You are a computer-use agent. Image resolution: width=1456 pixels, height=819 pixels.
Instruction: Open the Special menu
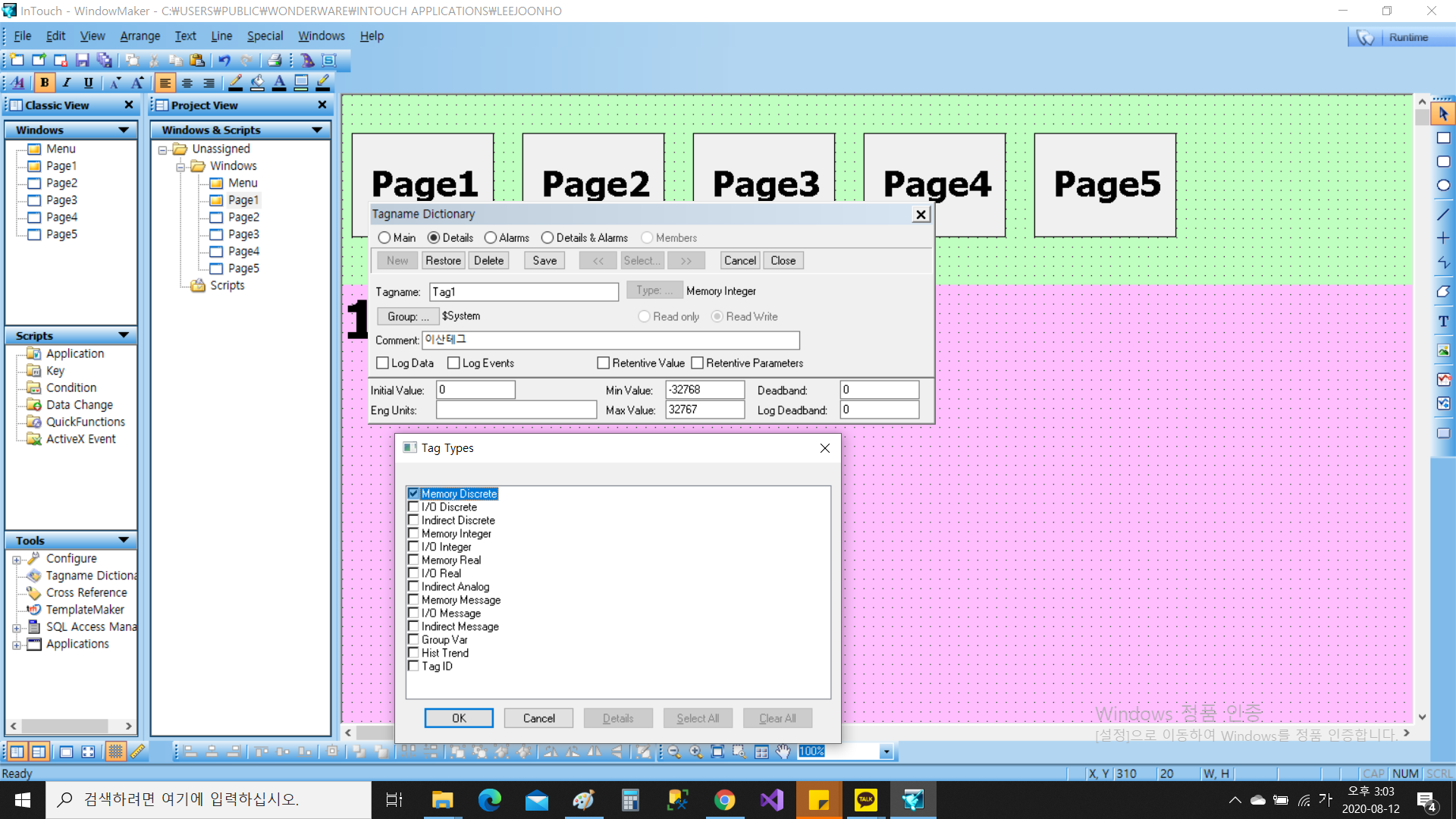265,36
